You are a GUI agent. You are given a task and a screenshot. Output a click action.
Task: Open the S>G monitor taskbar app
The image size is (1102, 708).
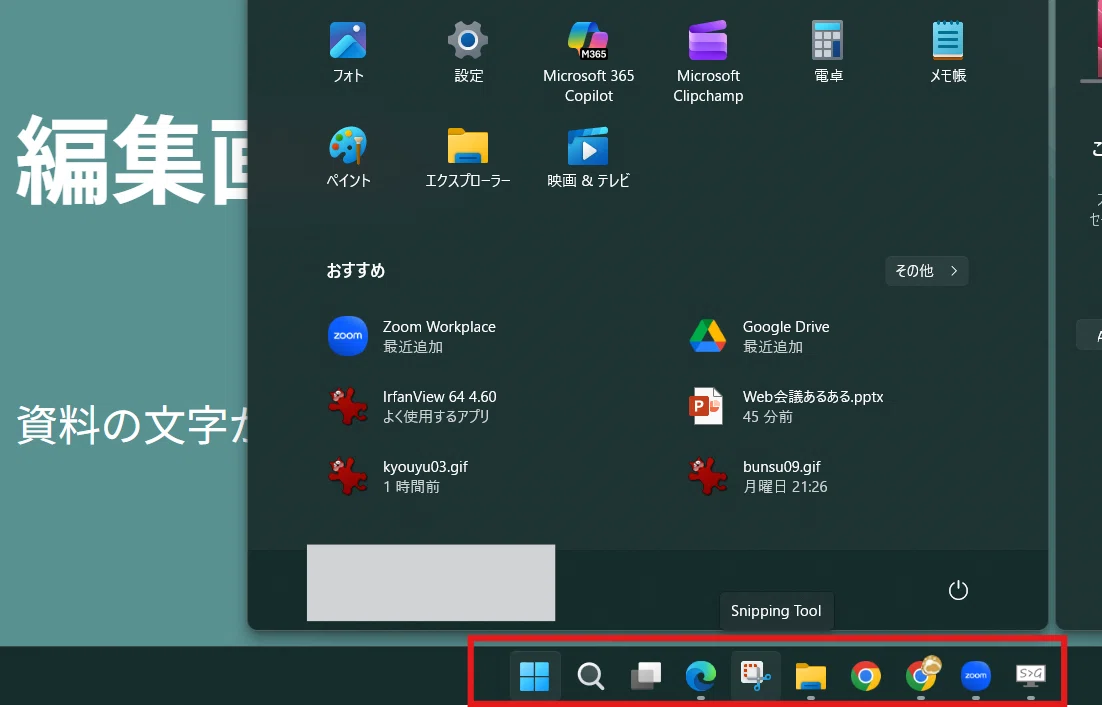pyautogui.click(x=1030, y=676)
